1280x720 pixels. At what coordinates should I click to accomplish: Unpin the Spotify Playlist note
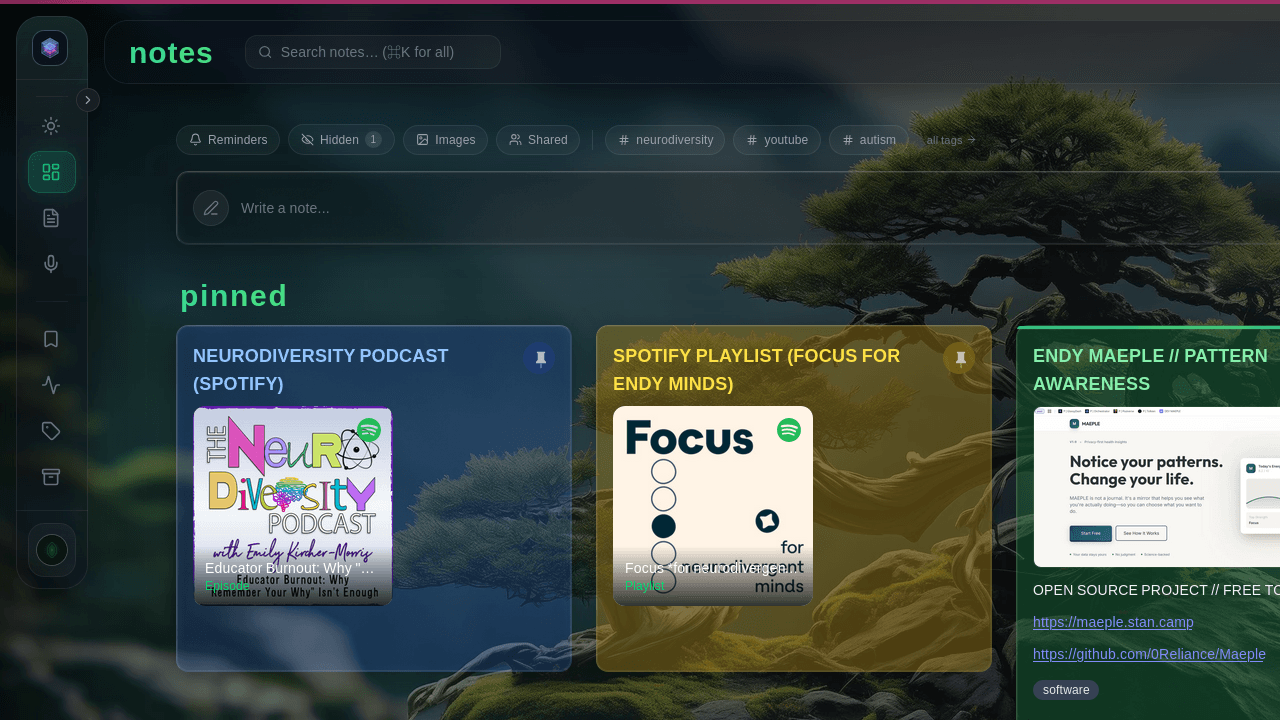tap(959, 358)
